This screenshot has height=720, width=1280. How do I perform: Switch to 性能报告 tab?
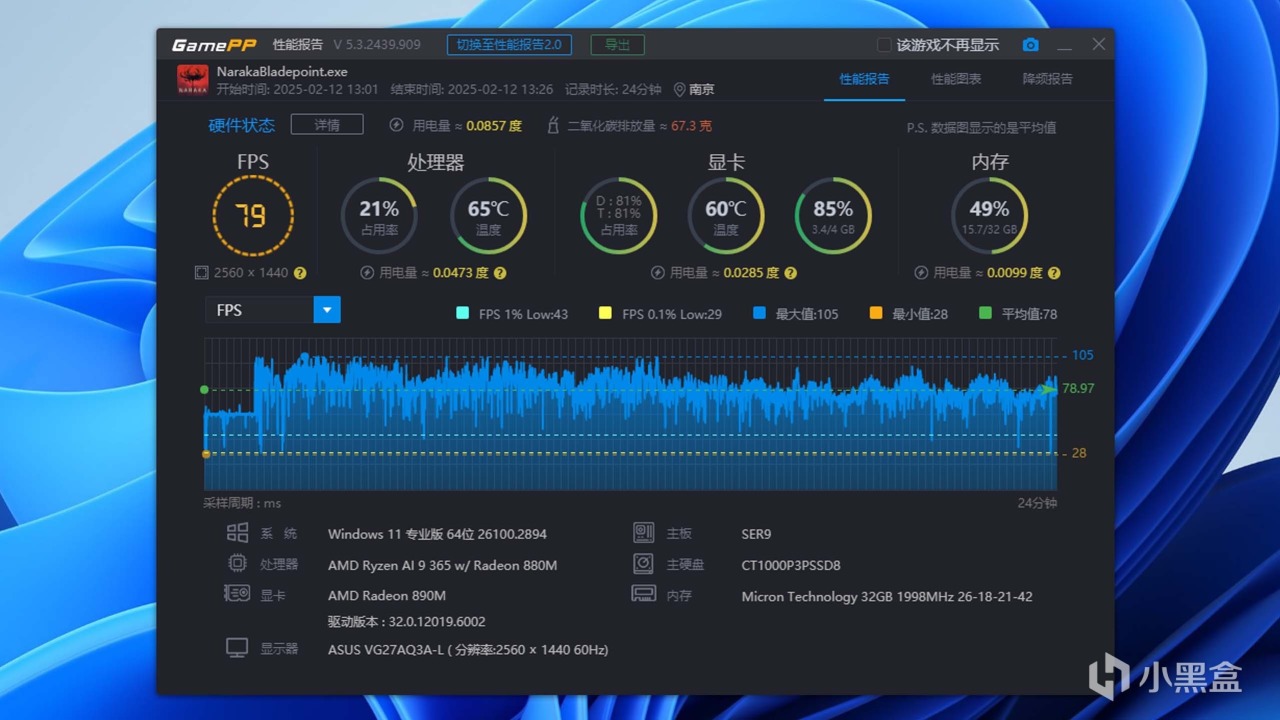[x=864, y=79]
